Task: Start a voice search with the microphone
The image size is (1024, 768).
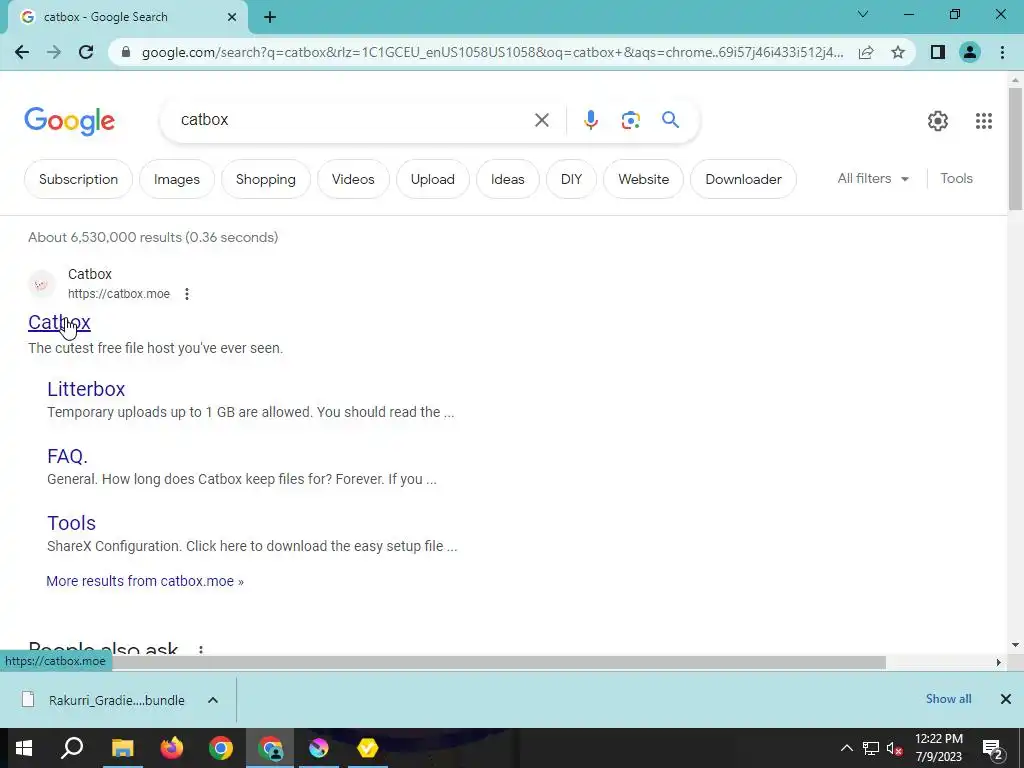Action: coord(590,120)
